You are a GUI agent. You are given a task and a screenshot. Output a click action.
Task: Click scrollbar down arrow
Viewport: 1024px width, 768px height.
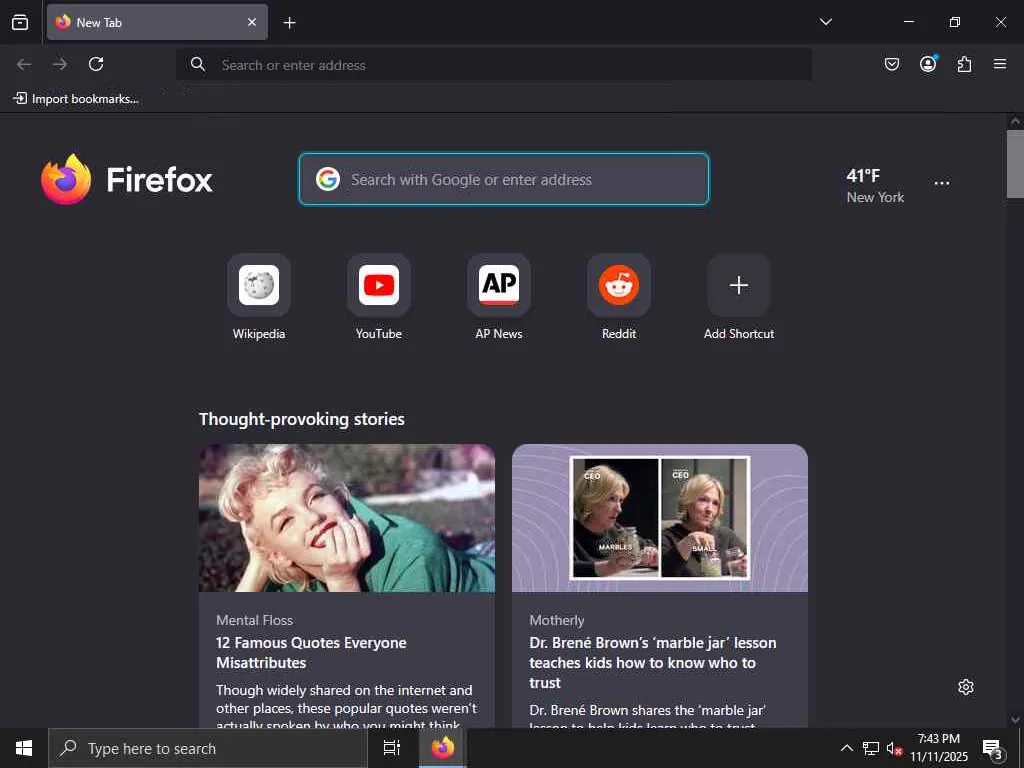(x=1015, y=720)
